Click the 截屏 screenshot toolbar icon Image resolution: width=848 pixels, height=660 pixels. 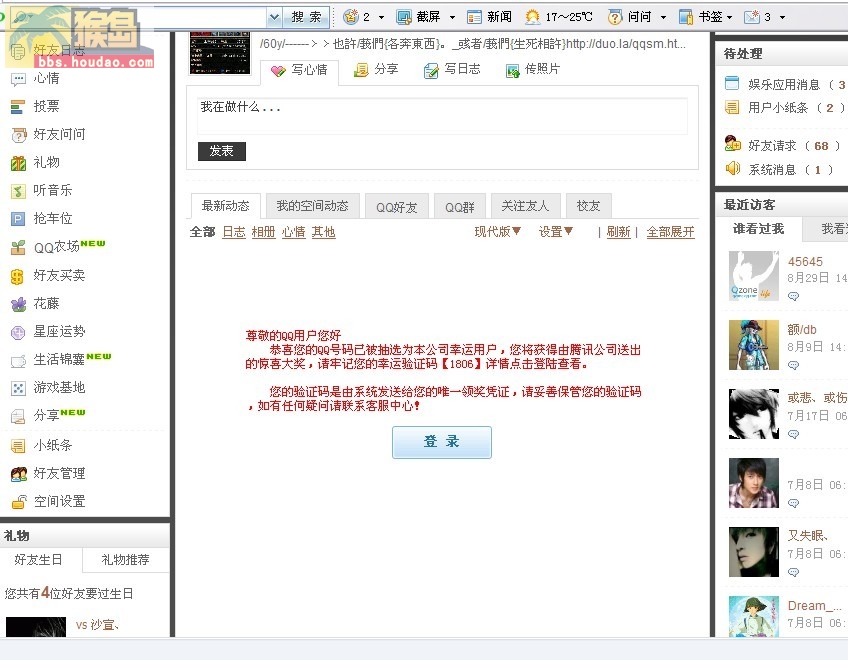click(403, 17)
